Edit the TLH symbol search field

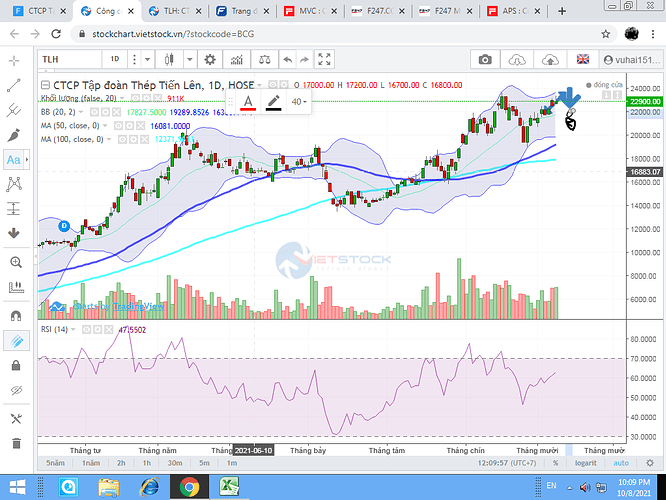pos(70,59)
